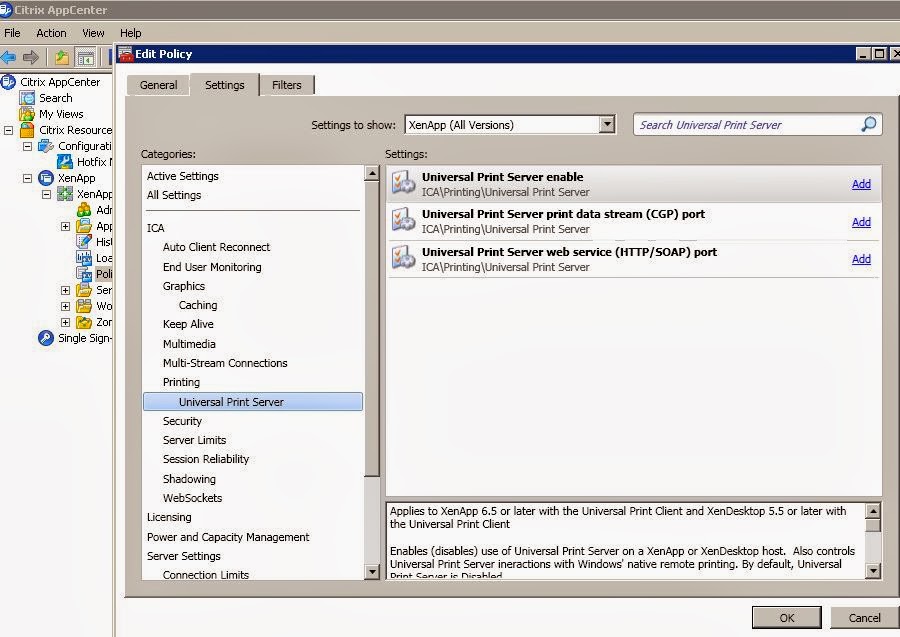The width and height of the screenshot is (900, 637).
Task: Select the Universal Print Server category
Action: point(253,402)
